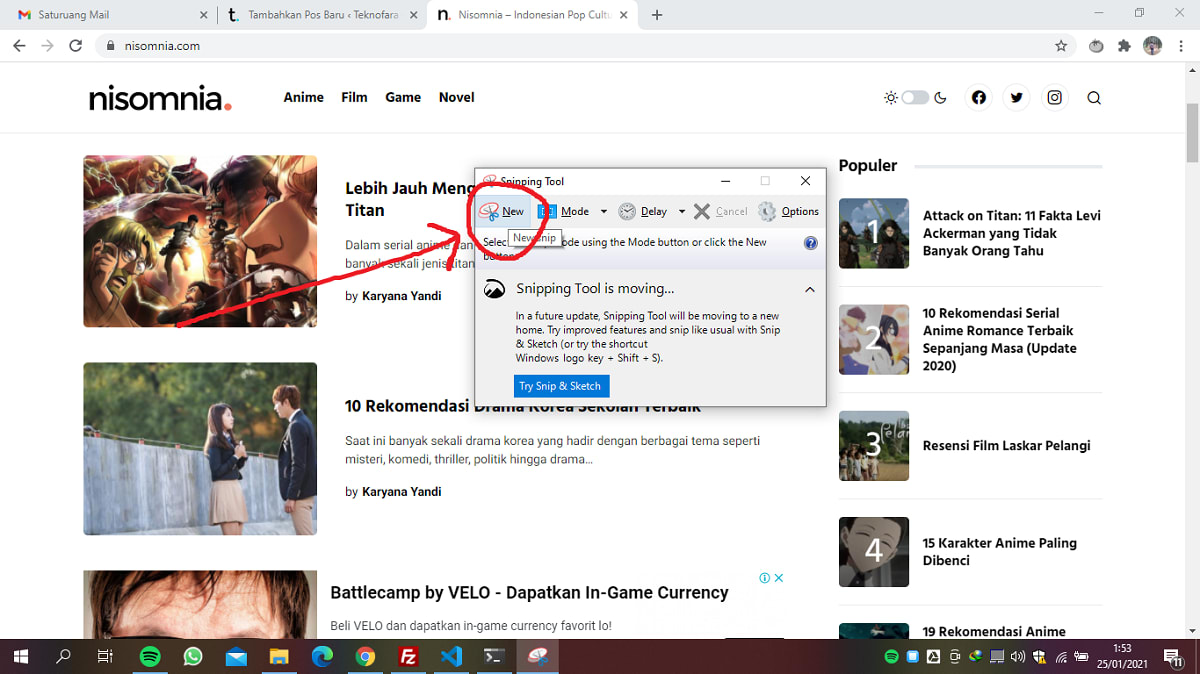Expand the Delay dropdown arrow
This screenshot has height=674, width=1200.
682,211
